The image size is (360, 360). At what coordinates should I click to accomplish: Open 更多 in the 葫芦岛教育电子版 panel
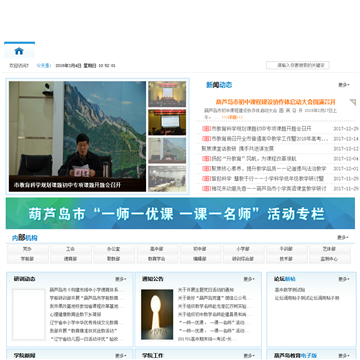(344, 356)
